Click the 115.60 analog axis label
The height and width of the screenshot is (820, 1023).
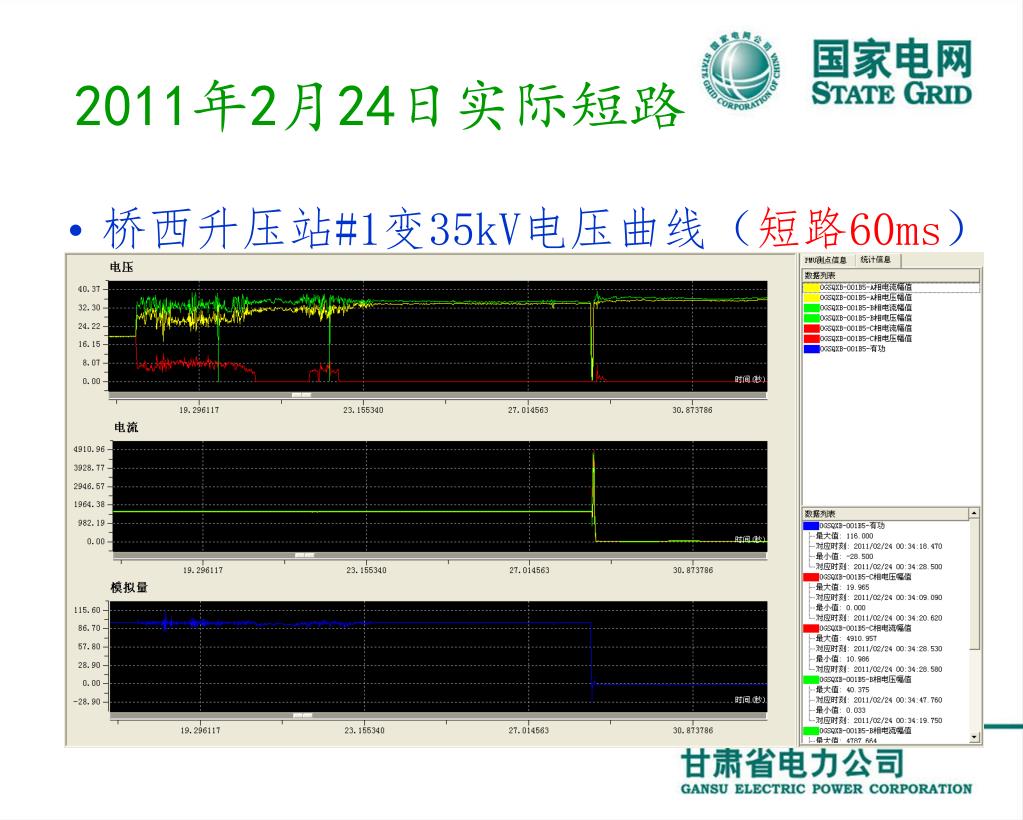(87, 611)
